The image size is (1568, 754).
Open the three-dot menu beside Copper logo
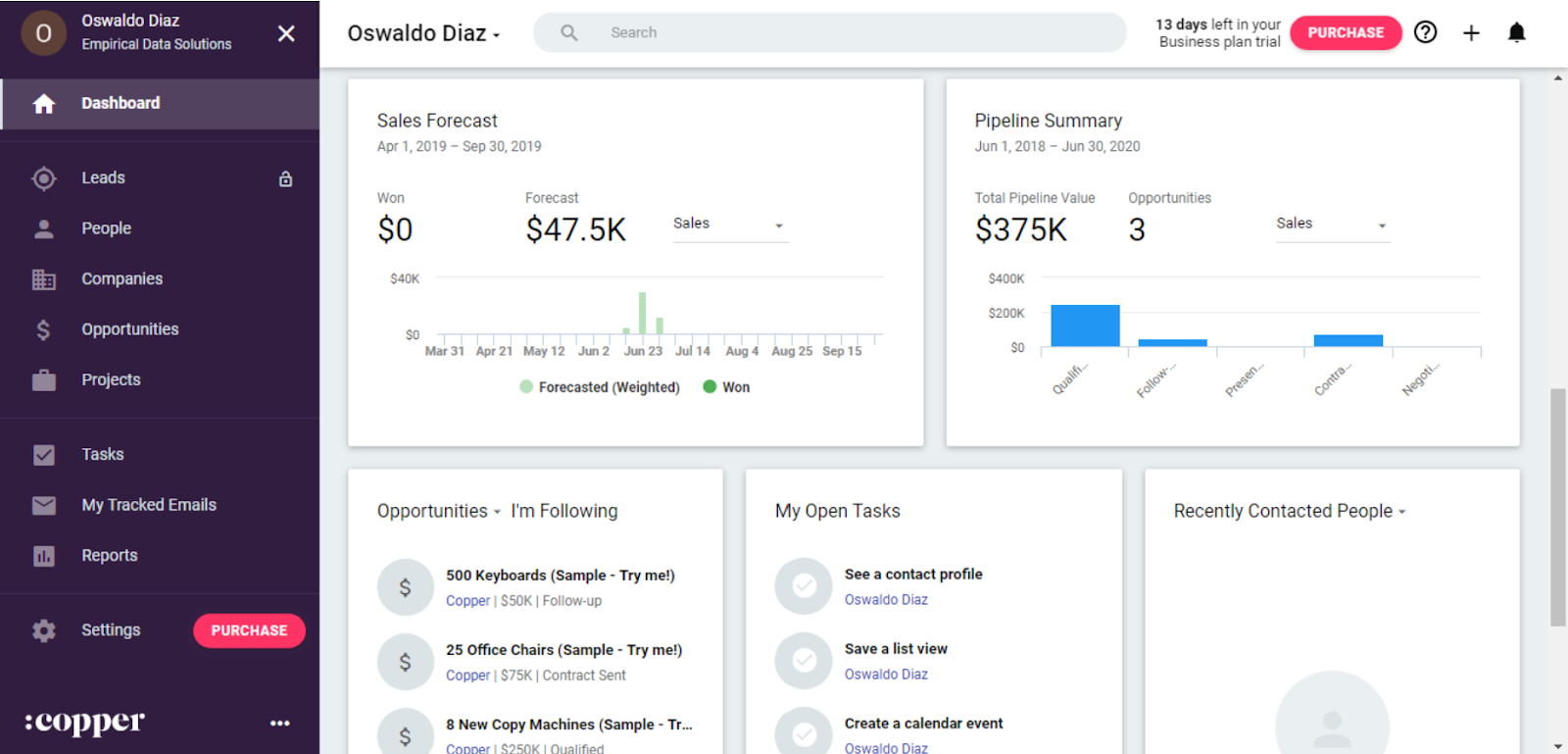pyautogui.click(x=280, y=724)
